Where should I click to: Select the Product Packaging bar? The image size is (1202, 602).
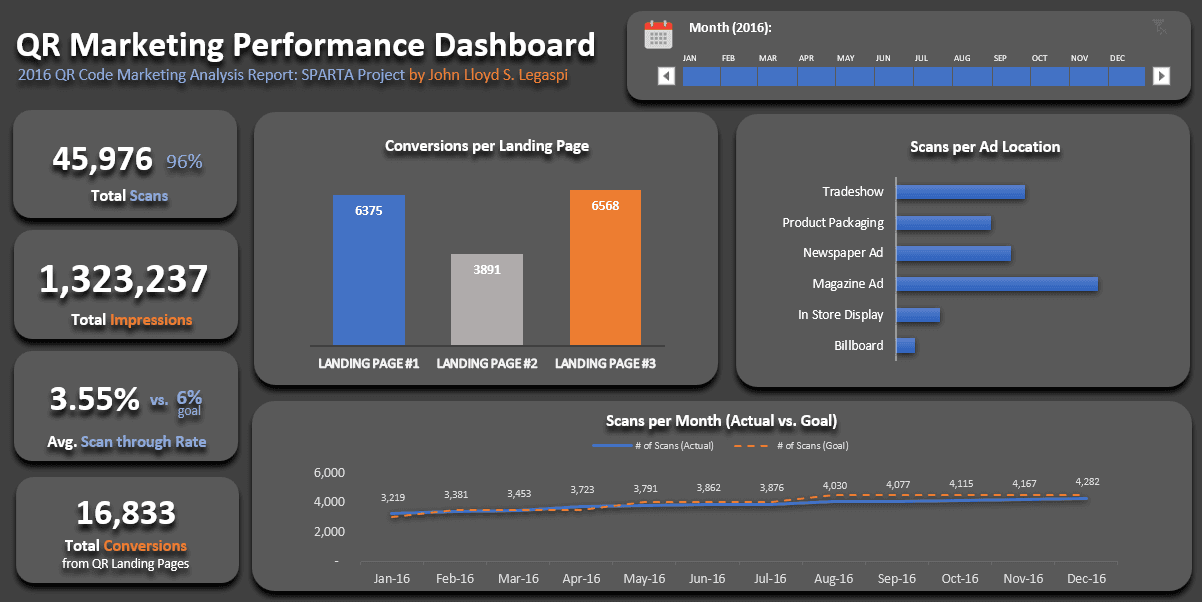pos(944,222)
